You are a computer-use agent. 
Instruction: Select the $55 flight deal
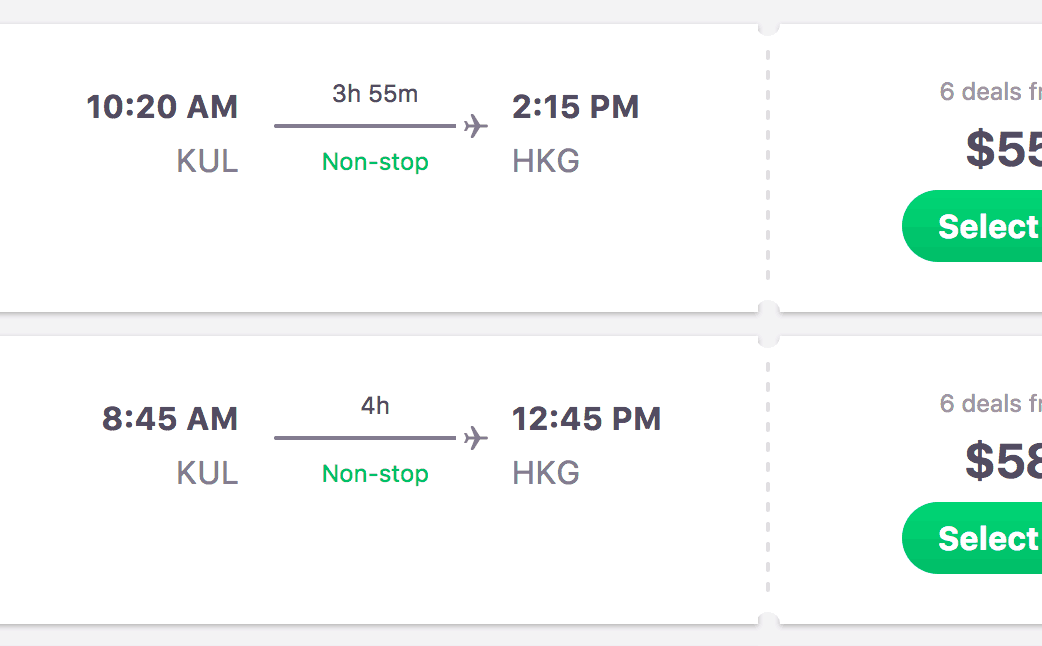(x=975, y=227)
